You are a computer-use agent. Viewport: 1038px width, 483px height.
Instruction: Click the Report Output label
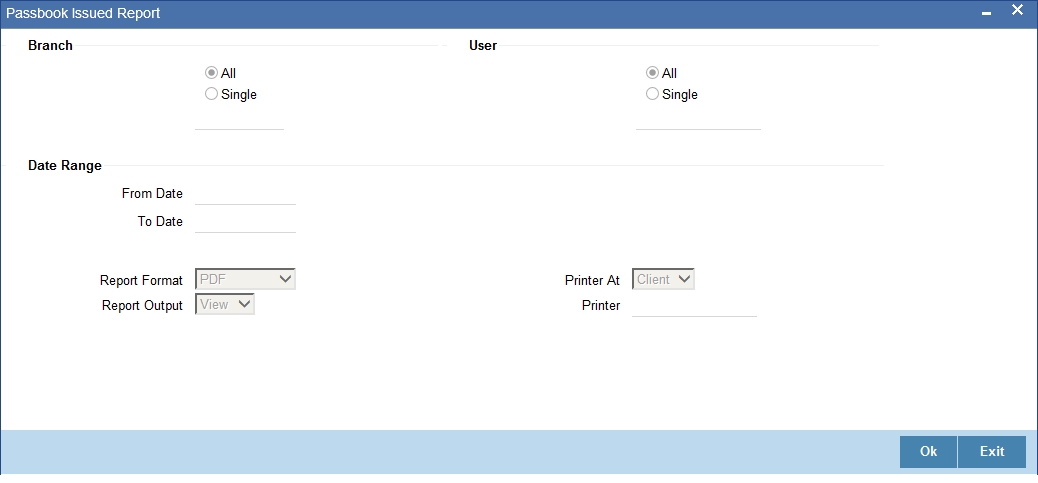[142, 306]
